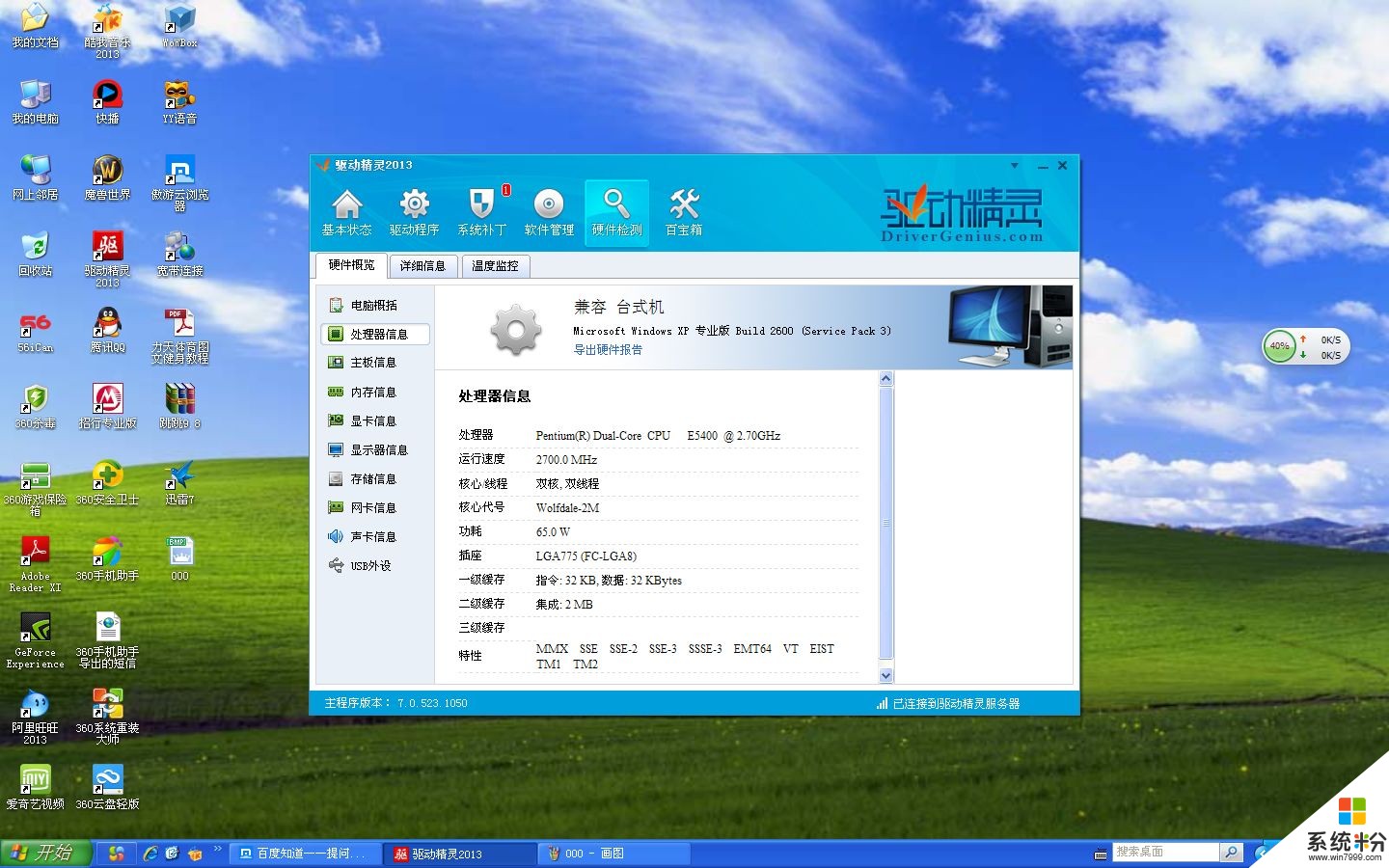Launch Internet Explorer from quick launch

coord(150,854)
